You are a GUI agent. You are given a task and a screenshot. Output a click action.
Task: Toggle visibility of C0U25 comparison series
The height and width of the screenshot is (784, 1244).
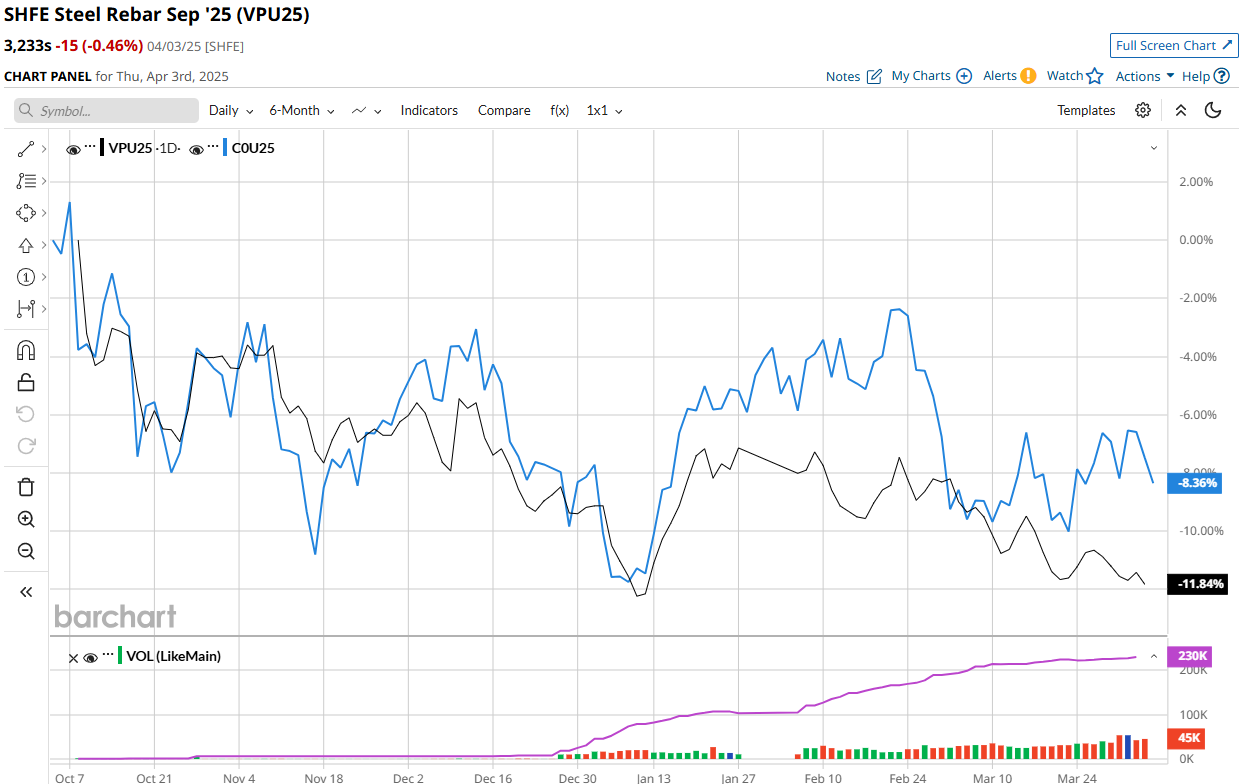point(197,149)
